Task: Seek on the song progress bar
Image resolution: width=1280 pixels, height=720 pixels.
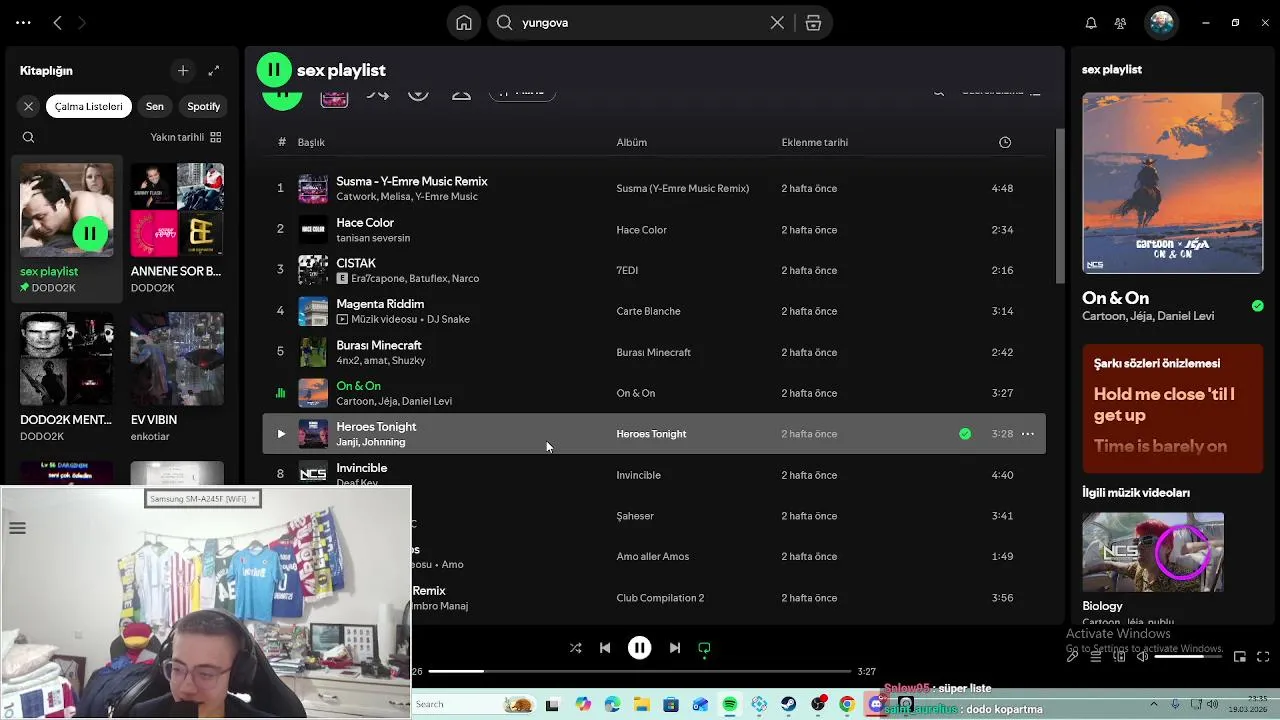Action: pos(639,671)
